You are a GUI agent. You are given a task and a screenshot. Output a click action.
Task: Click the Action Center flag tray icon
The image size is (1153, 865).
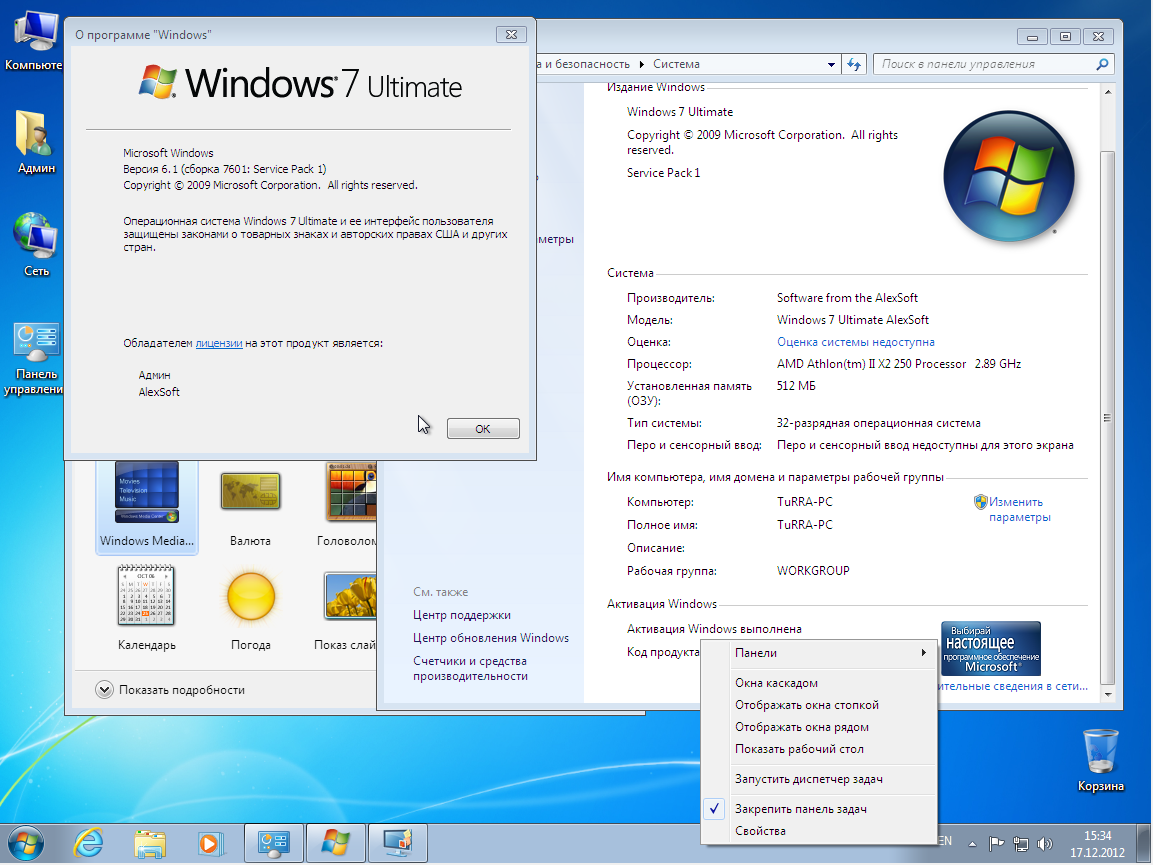996,844
